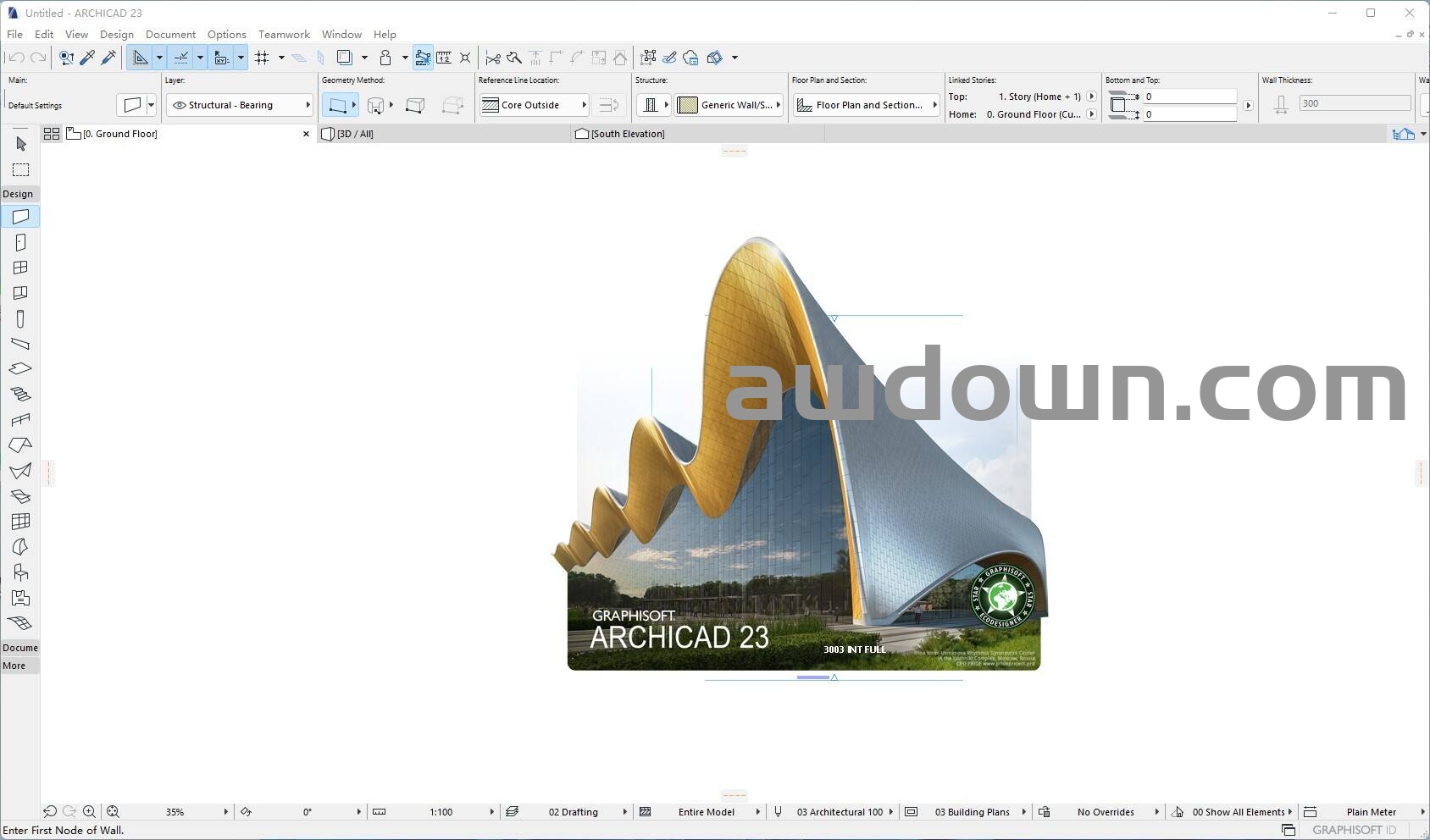This screenshot has height=840, width=1430.
Task: Switch to the South Elevation tab
Action: [628, 134]
